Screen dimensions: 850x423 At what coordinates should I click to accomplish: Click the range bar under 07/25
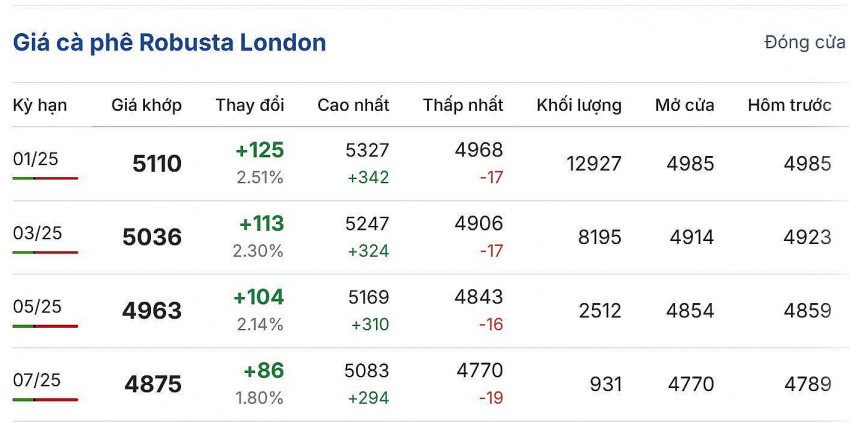(45, 399)
